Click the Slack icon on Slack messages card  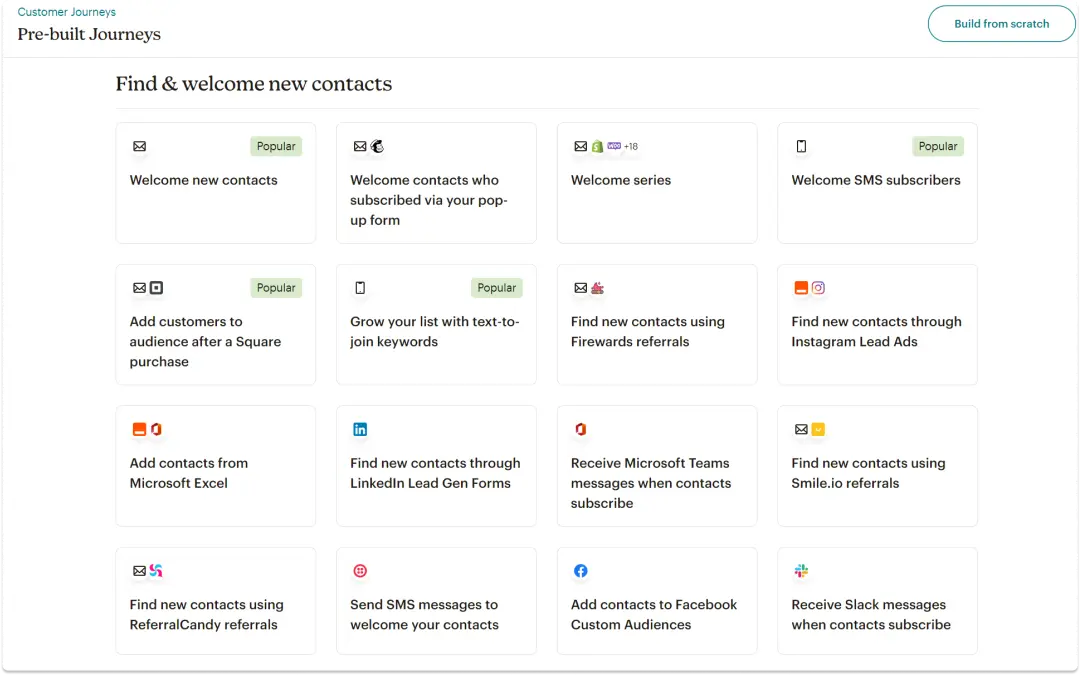(801, 571)
